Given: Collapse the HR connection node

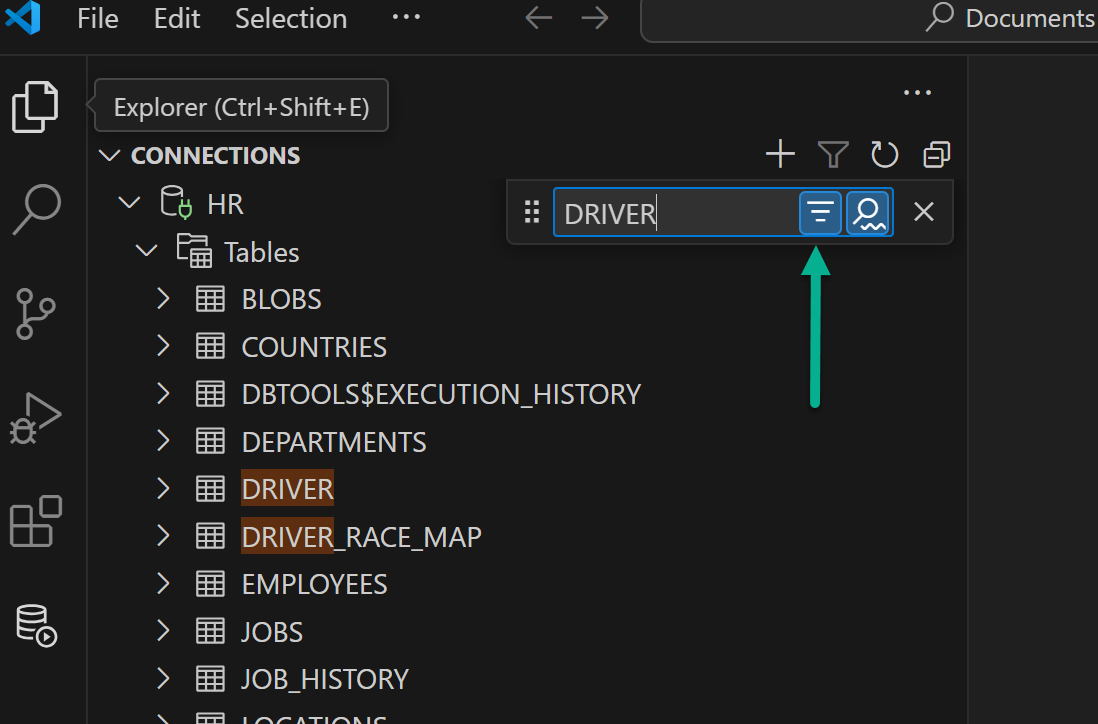Looking at the screenshot, I should (x=129, y=203).
